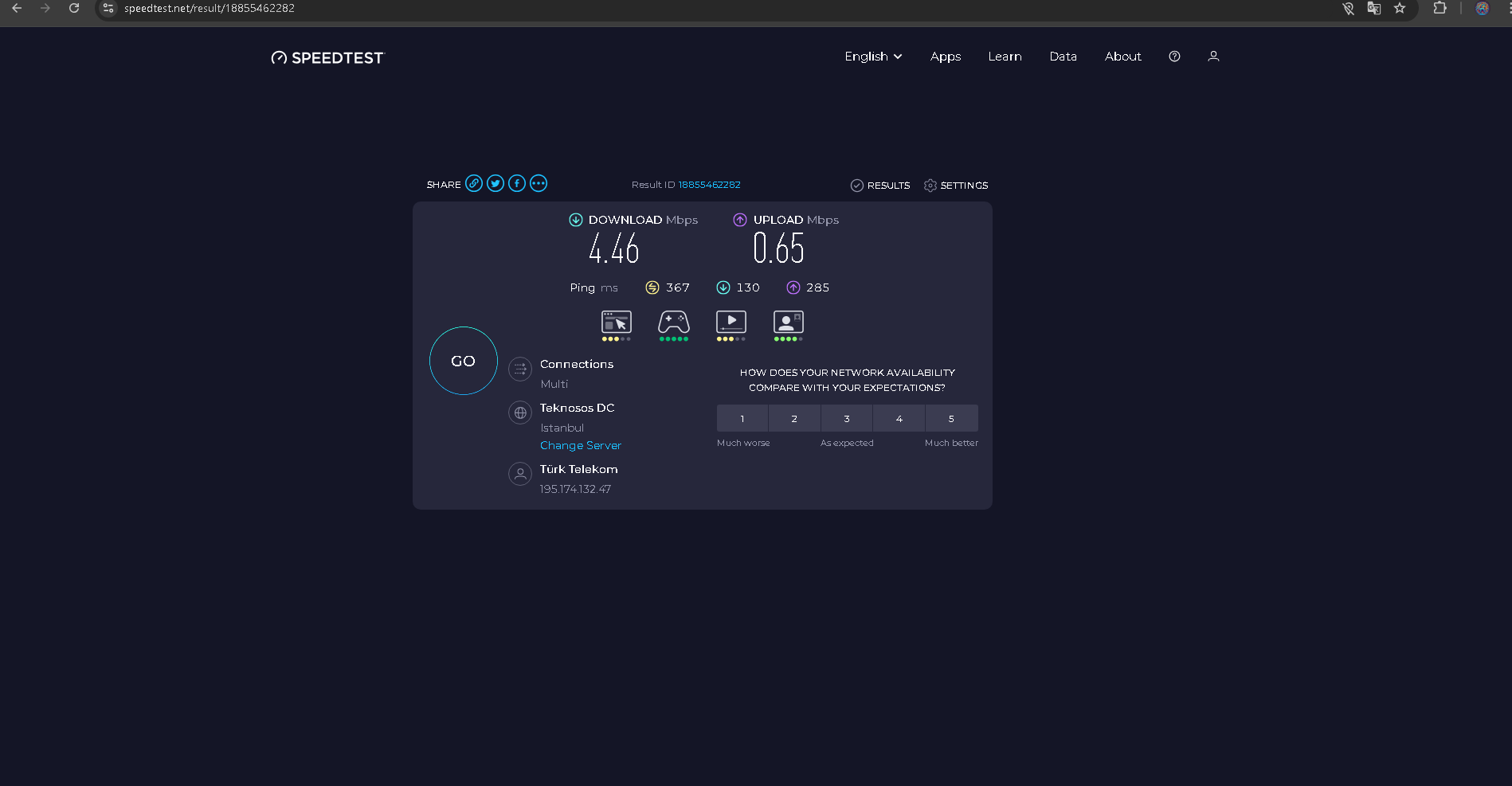The image size is (1512, 786).
Task: Share result on Facebook icon
Action: (517, 184)
